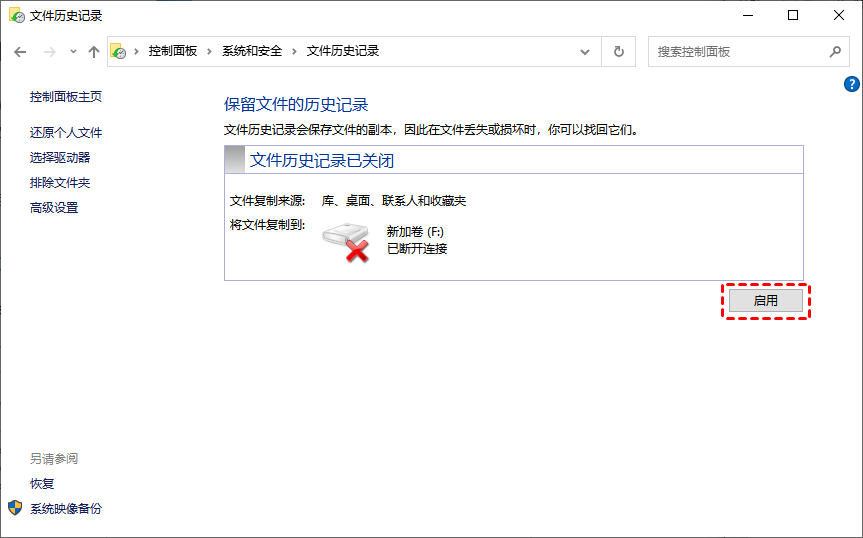Viewport: 863px width, 538px height.
Task: Select 文件历史记录 in the breadcrumb
Action: pos(343,51)
